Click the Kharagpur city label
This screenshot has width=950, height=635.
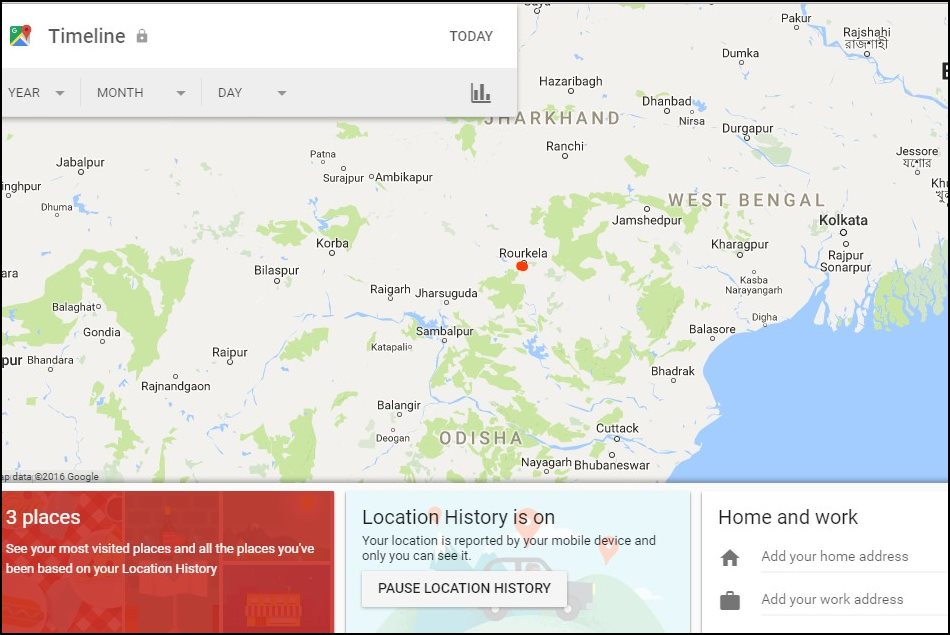click(739, 244)
